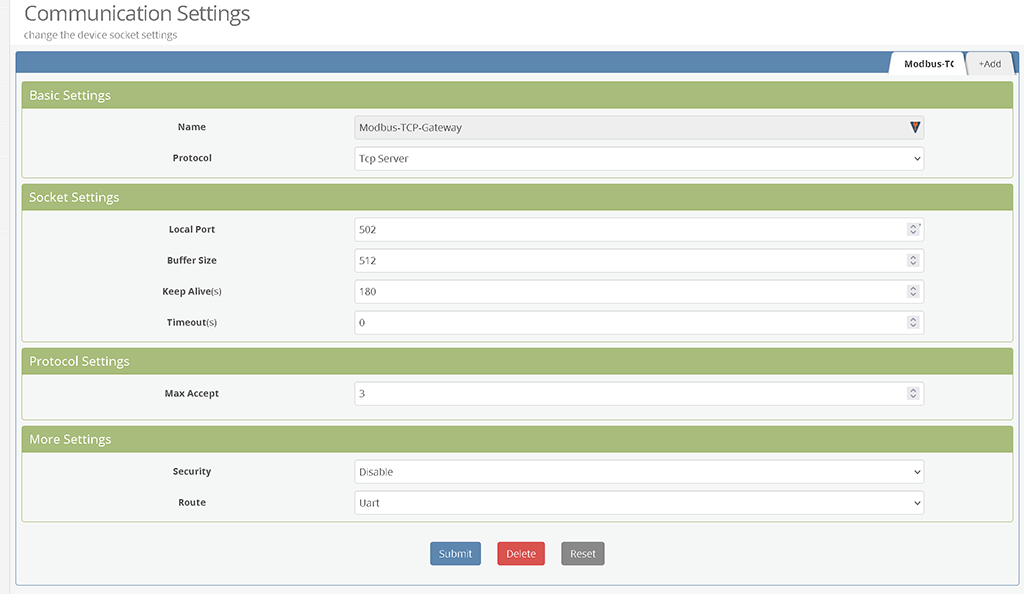This screenshot has height=594, width=1024.
Task: Click the Submit button
Action: pos(455,554)
